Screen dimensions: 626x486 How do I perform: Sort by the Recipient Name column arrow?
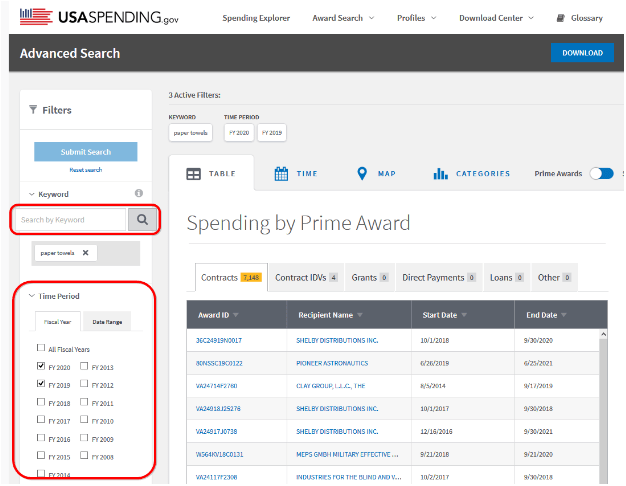click(360, 315)
